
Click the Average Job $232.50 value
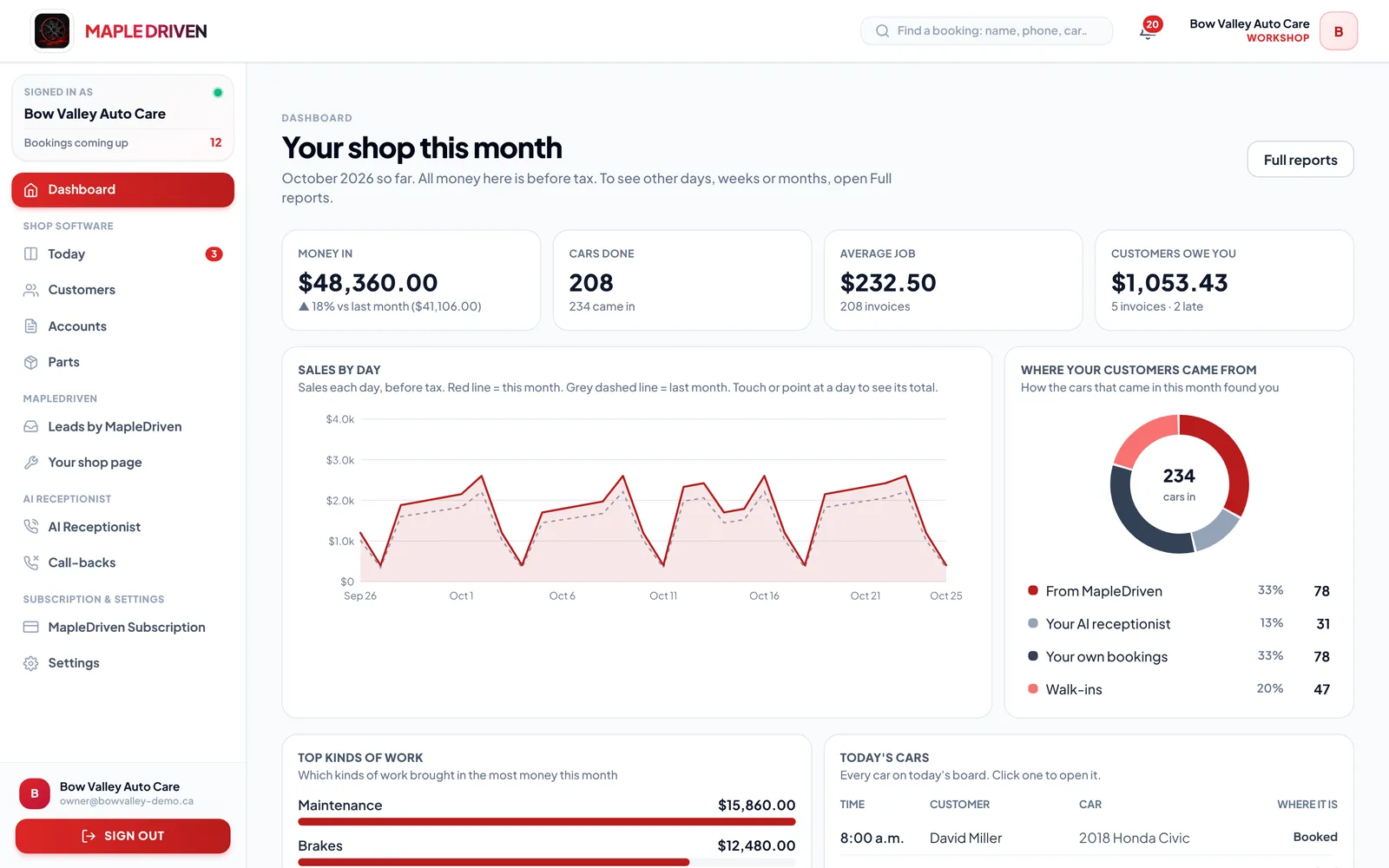(888, 283)
